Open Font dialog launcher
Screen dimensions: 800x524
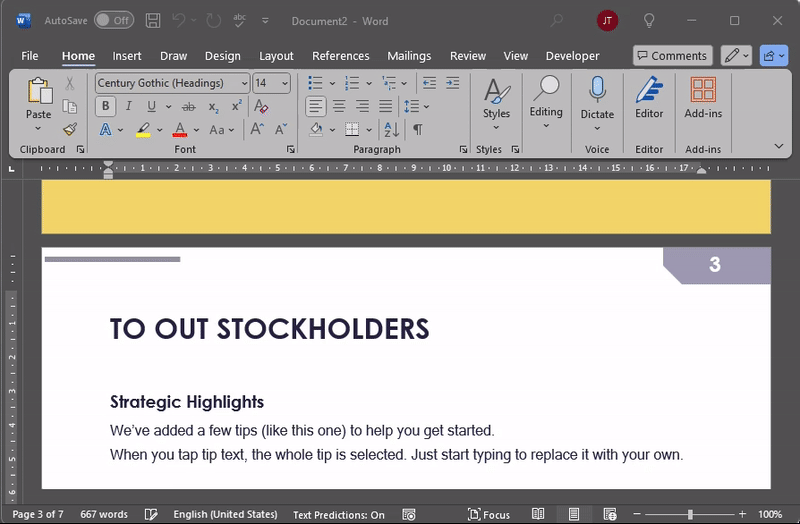click(290, 149)
